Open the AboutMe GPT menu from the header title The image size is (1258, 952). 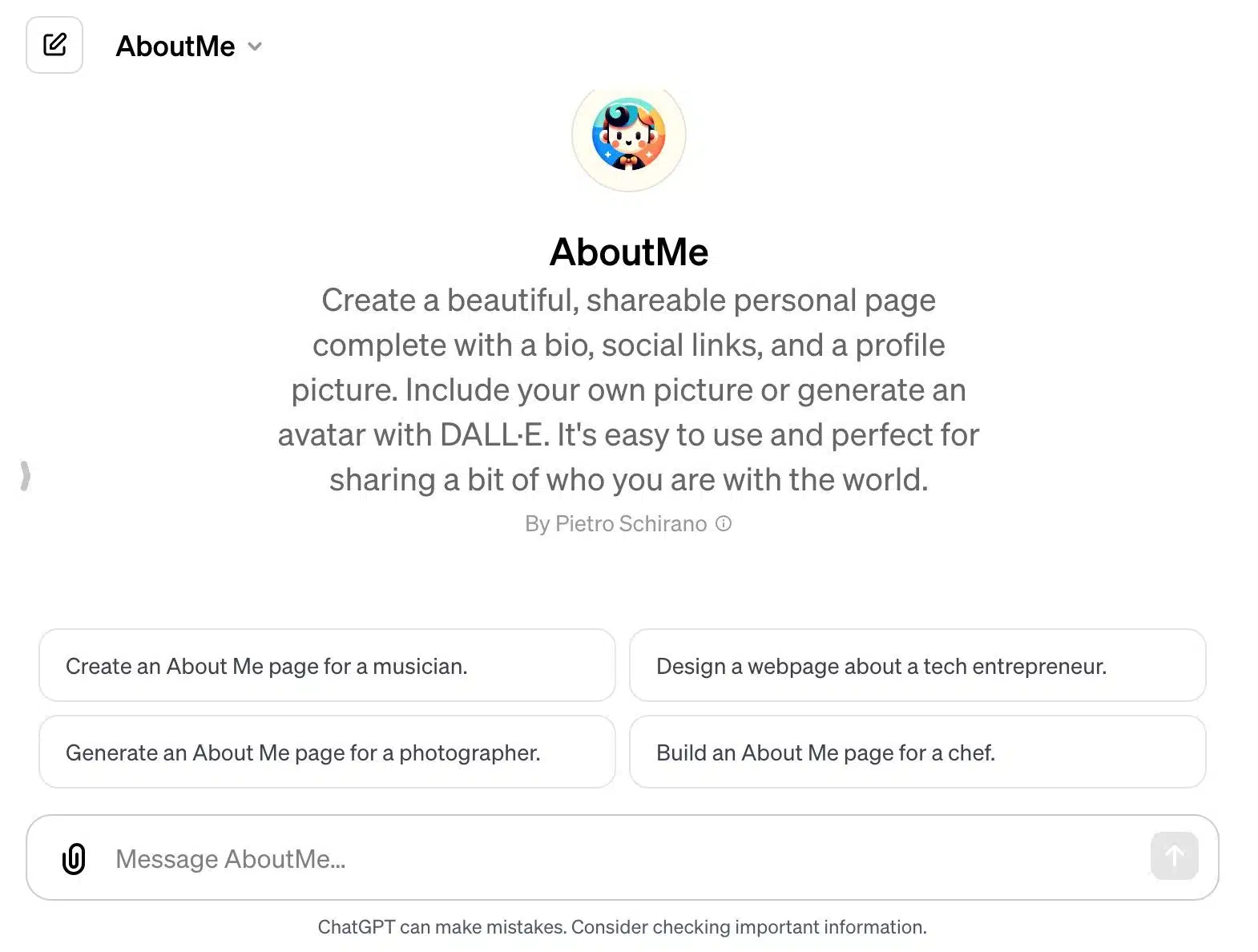[x=189, y=46]
